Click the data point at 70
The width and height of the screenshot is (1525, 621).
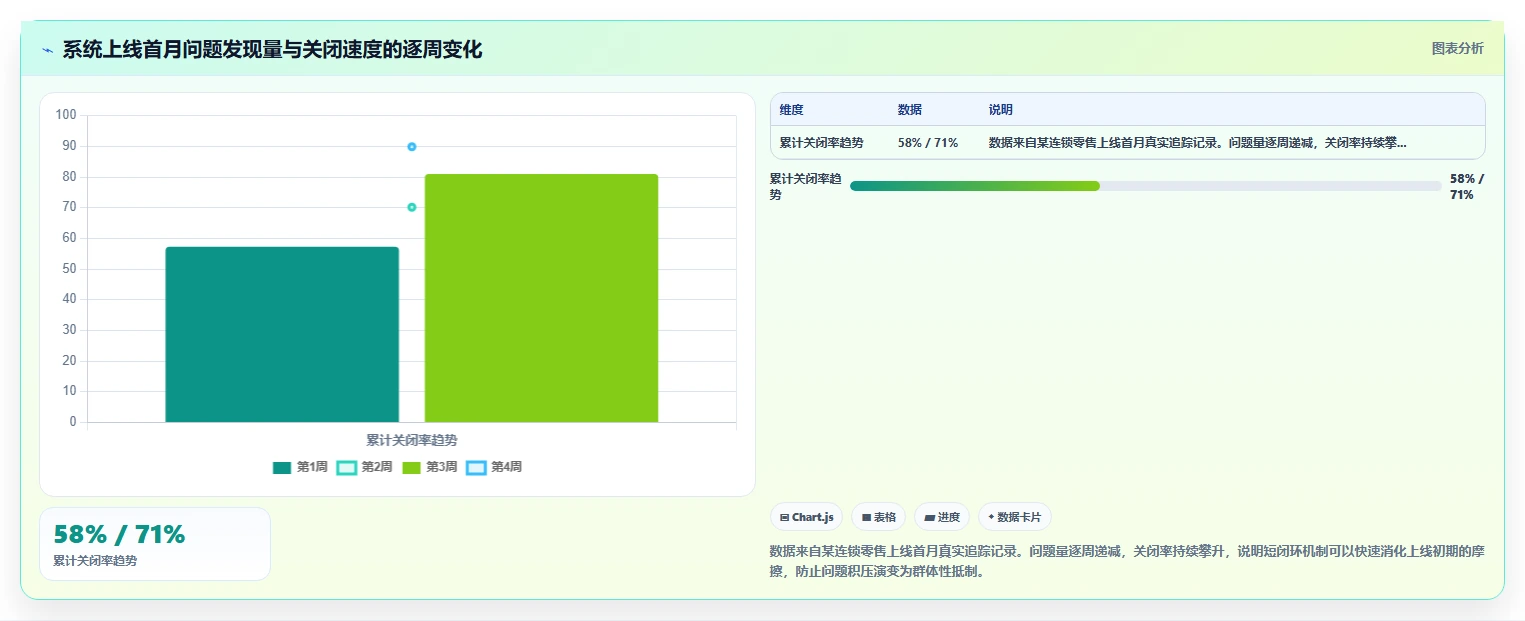click(x=411, y=207)
